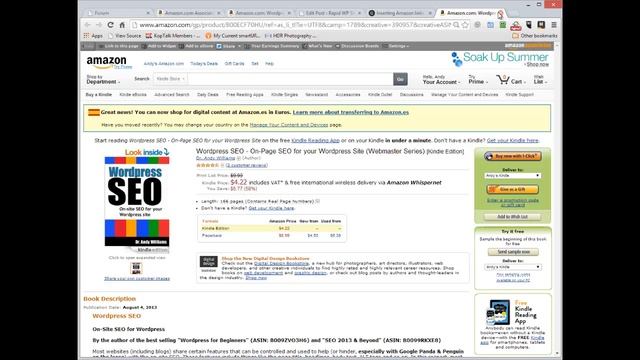Click the page vertical scrollbar
Image resolution: width=640 pixels, height=360 pixels.
[557, 198]
